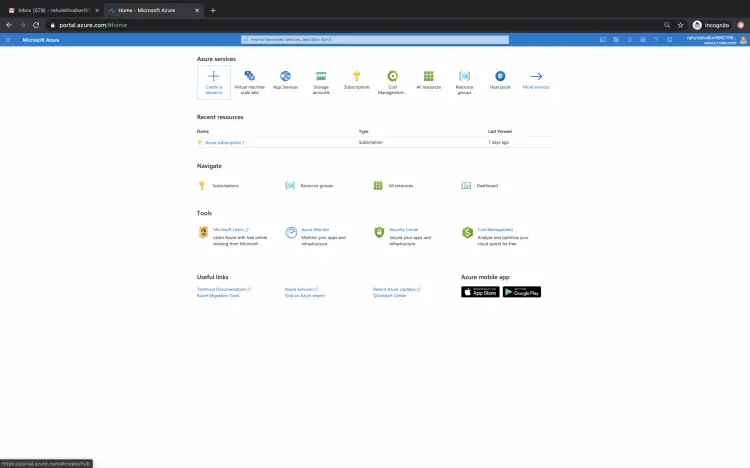Screen dimensions: 750x468
Task: Open the account profile avatar
Action: pyautogui.click(x=743, y=40)
